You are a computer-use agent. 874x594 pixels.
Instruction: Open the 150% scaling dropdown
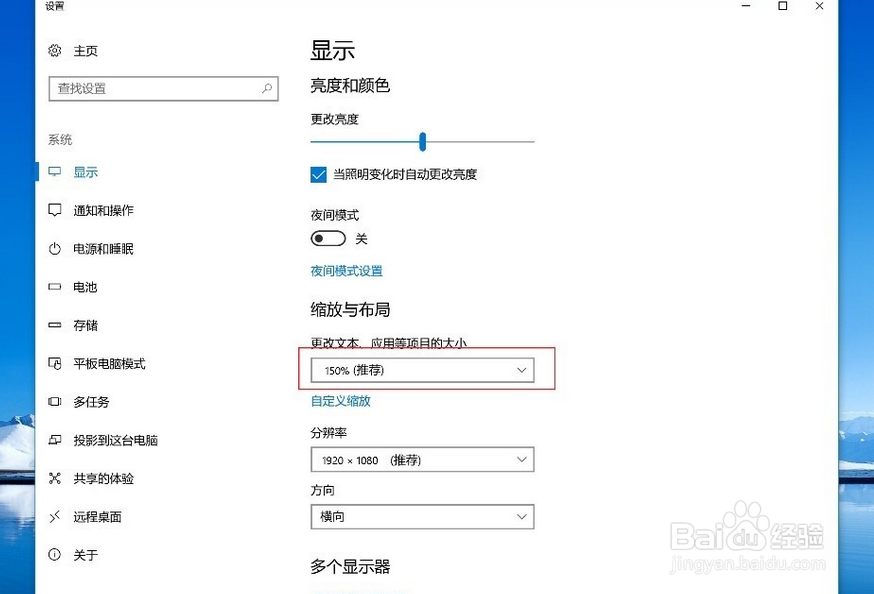click(x=422, y=371)
